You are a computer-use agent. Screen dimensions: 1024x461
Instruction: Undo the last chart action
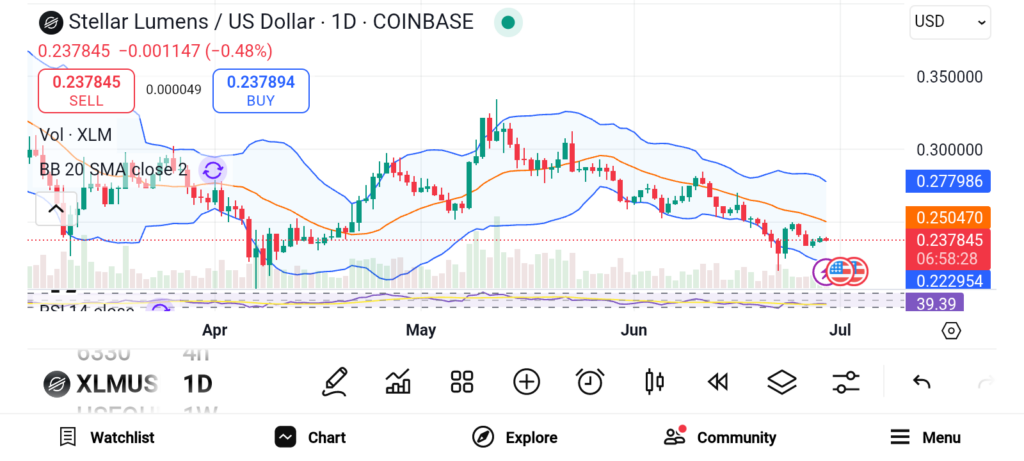tap(921, 382)
